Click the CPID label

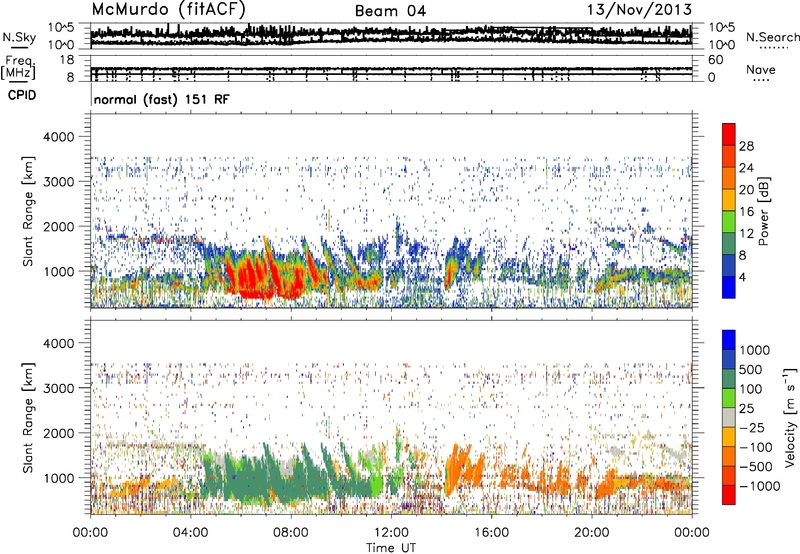pyautogui.click(x=21, y=95)
